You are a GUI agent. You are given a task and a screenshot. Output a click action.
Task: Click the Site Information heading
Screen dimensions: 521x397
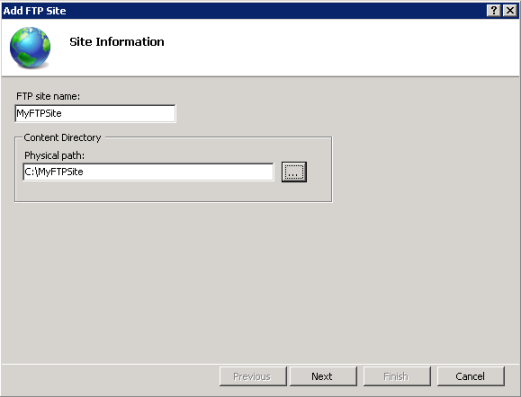tap(117, 42)
